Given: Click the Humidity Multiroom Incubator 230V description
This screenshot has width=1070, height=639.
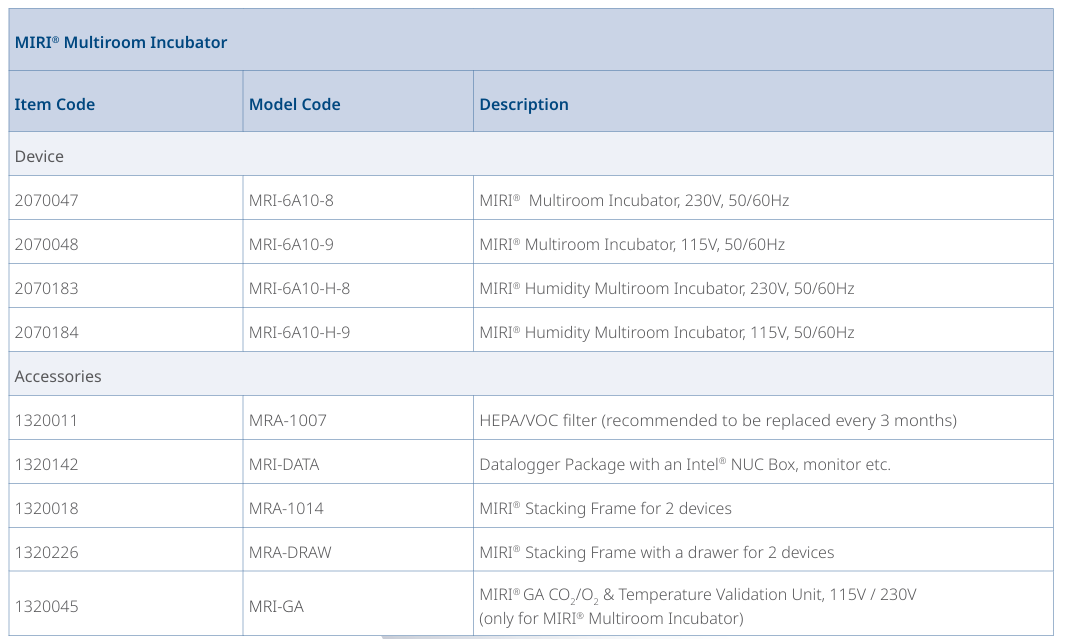Looking at the screenshot, I should coord(666,288).
